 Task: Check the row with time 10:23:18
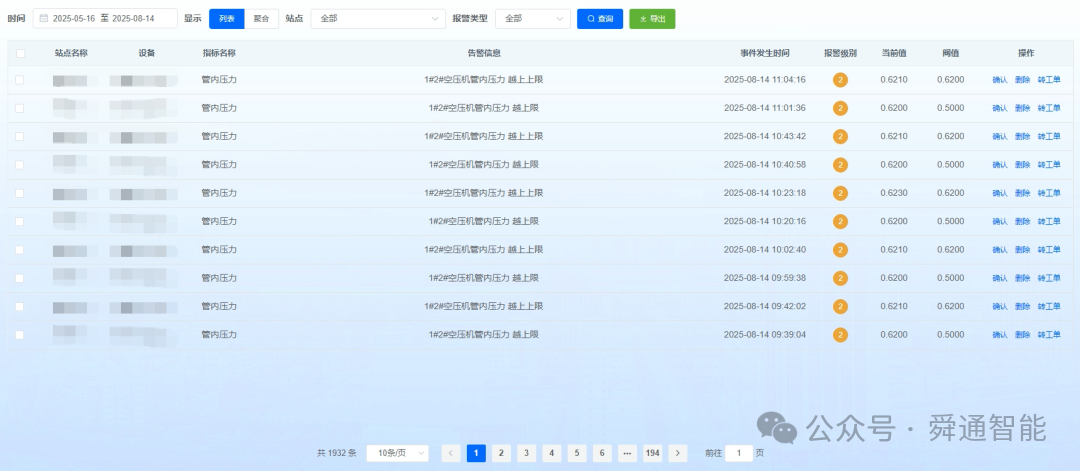[x=19, y=193]
